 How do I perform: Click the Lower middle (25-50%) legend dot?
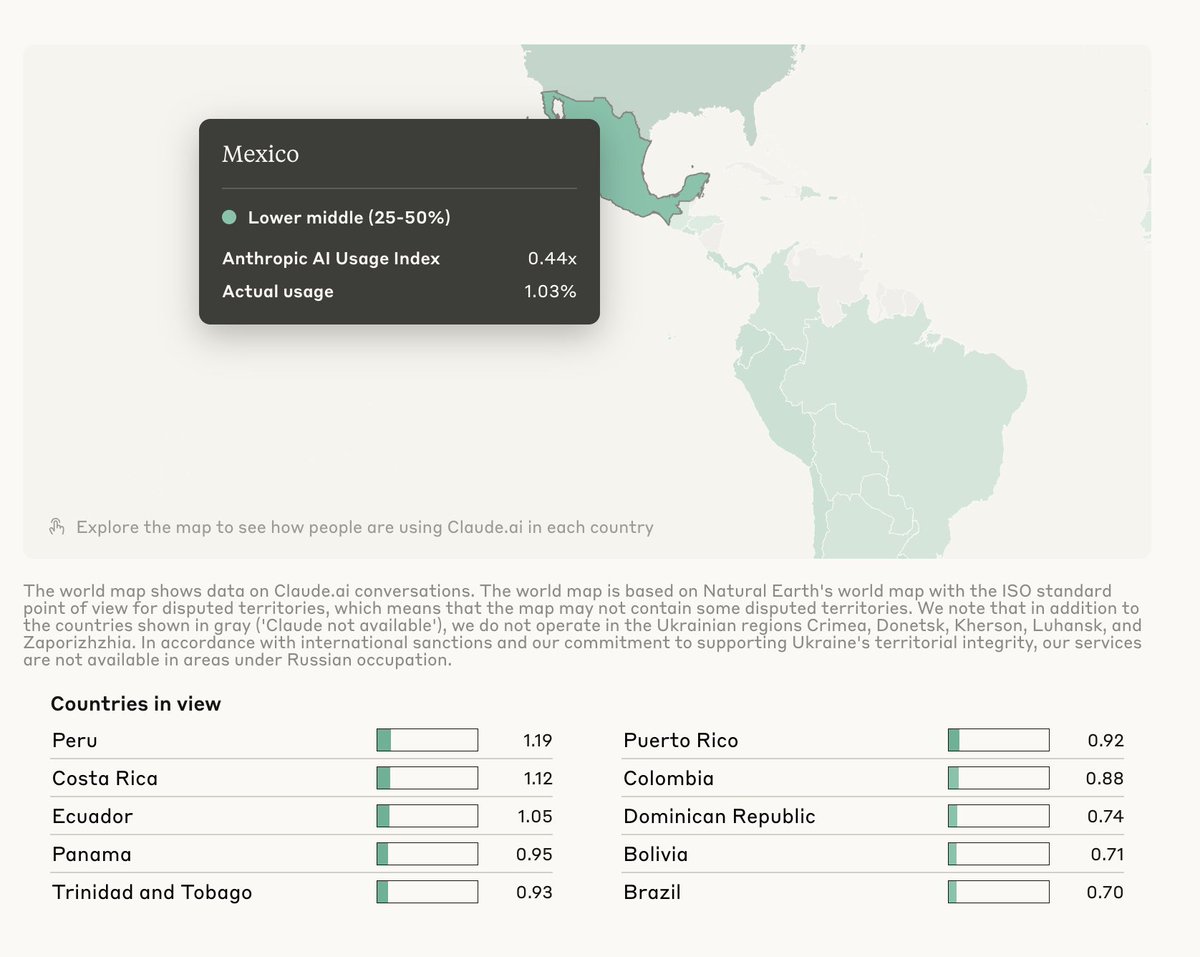point(229,217)
